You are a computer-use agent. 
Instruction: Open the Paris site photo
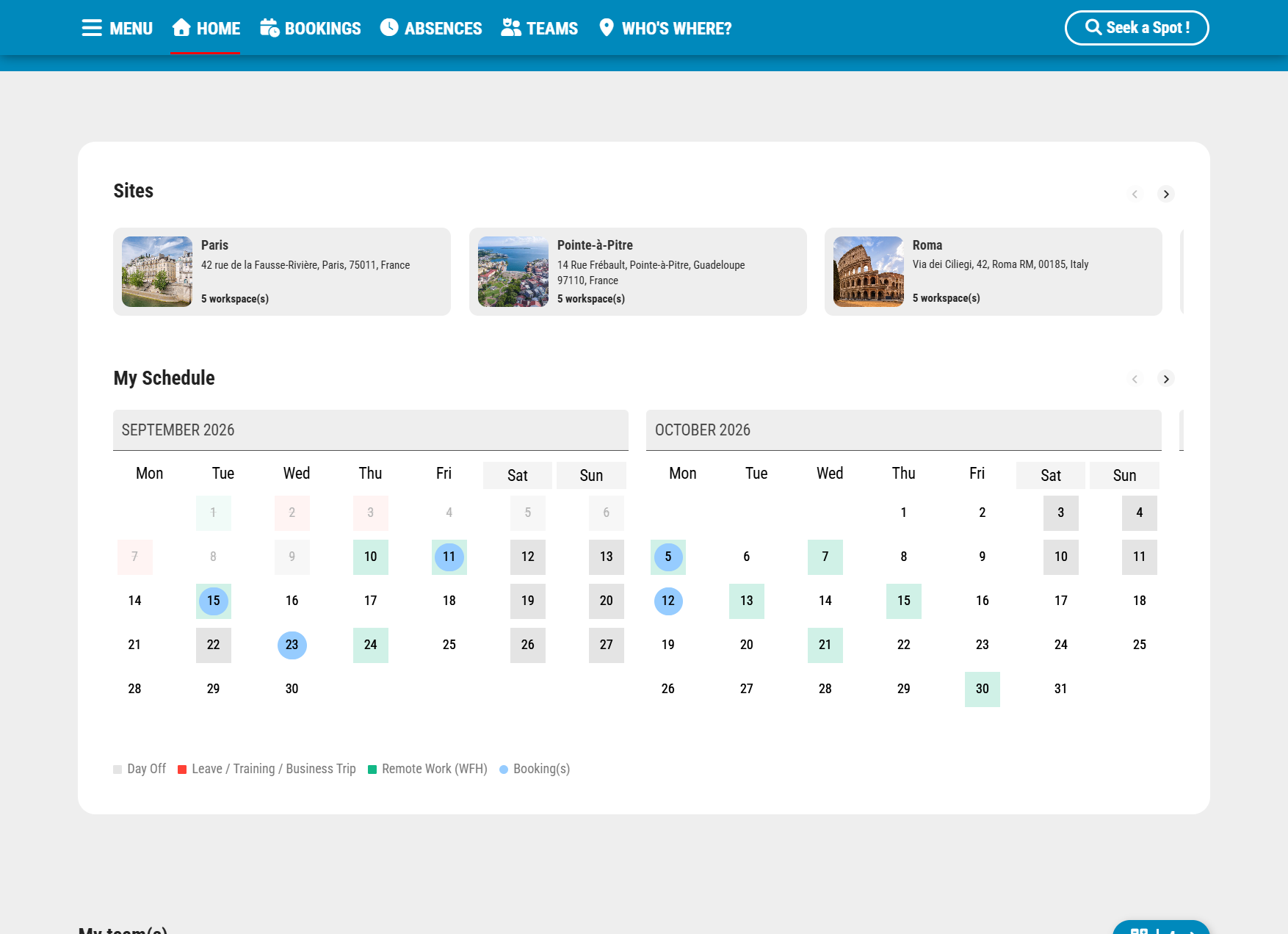coord(157,272)
